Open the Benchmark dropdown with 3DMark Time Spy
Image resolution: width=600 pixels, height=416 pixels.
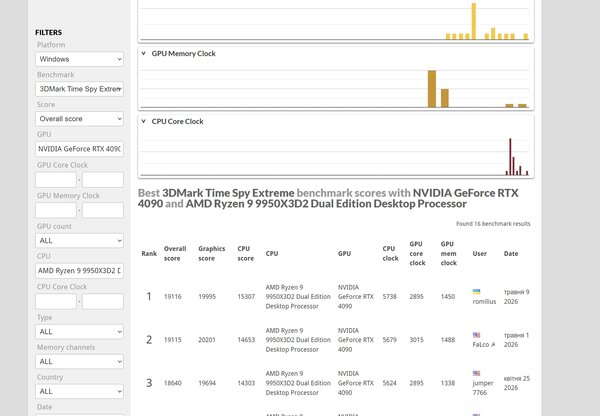tap(80, 89)
